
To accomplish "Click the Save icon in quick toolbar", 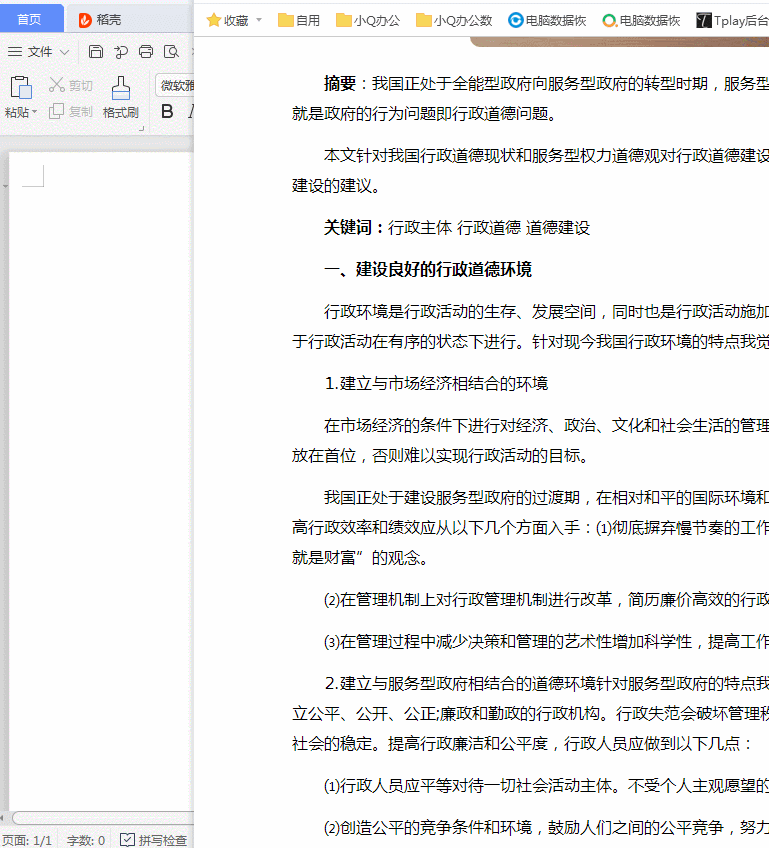I will click(x=96, y=52).
